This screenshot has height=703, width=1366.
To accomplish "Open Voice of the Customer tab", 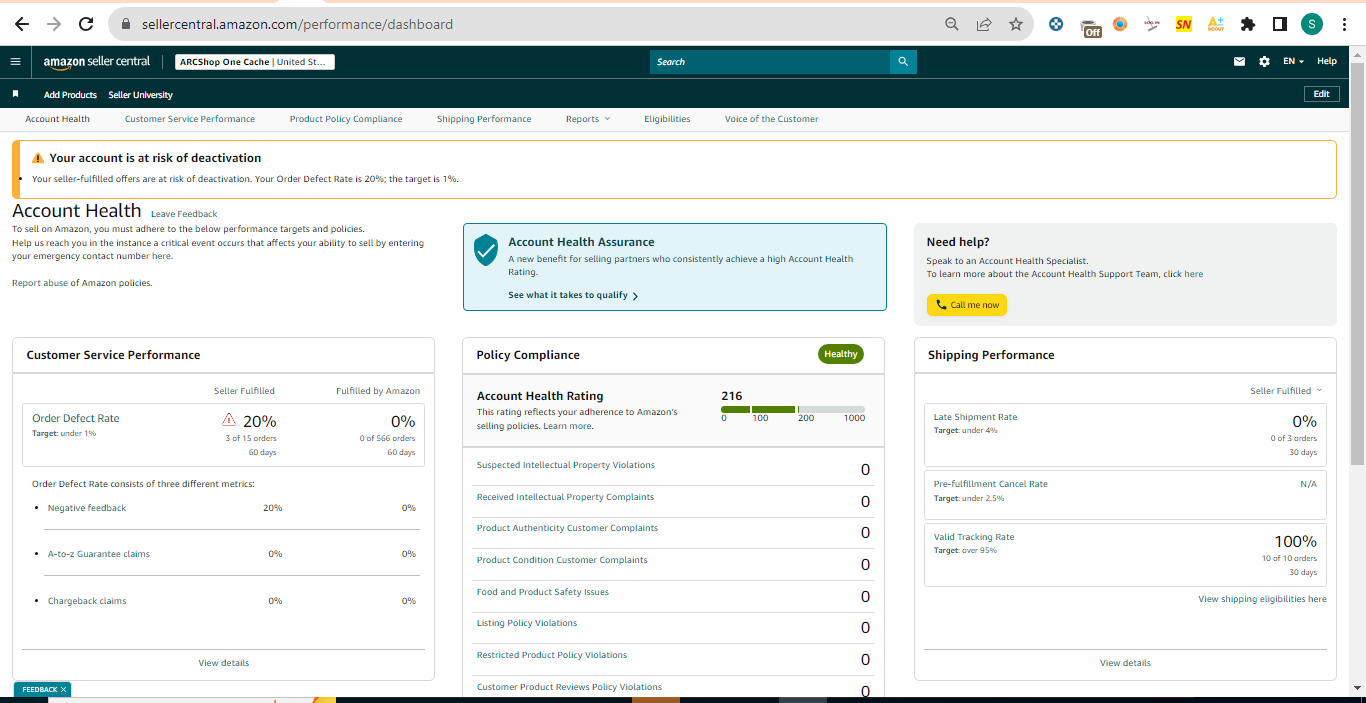I will click(x=771, y=119).
